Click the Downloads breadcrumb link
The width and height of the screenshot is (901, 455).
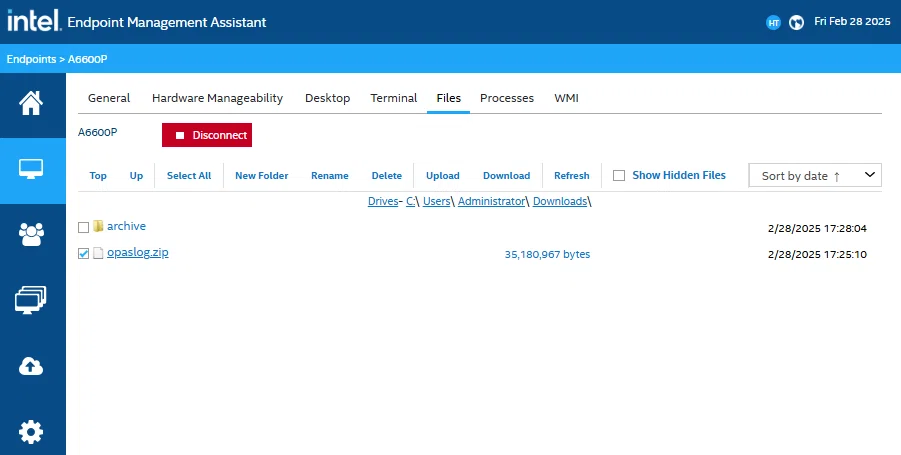coord(560,202)
